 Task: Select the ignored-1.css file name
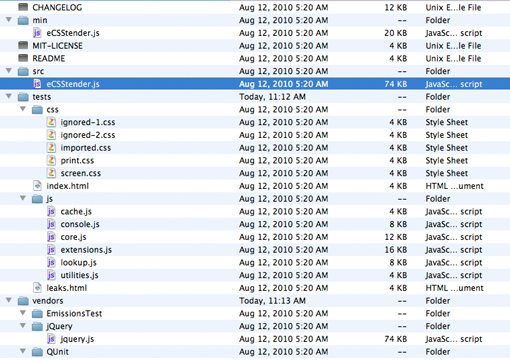88,122
